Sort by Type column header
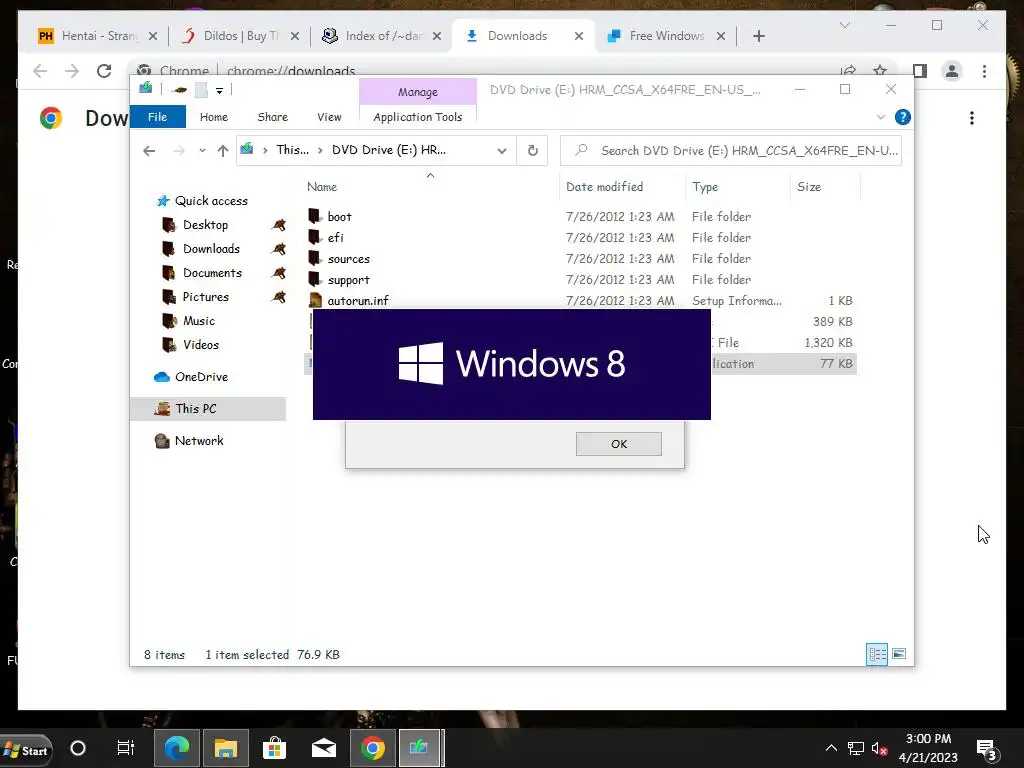The image size is (1024, 768). pyautogui.click(x=705, y=187)
